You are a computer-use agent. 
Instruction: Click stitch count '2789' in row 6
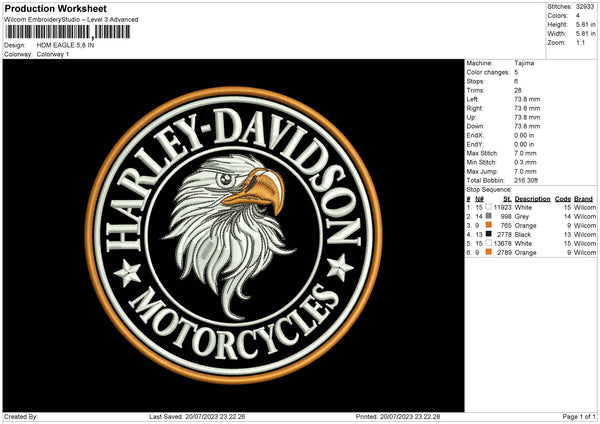pyautogui.click(x=504, y=253)
